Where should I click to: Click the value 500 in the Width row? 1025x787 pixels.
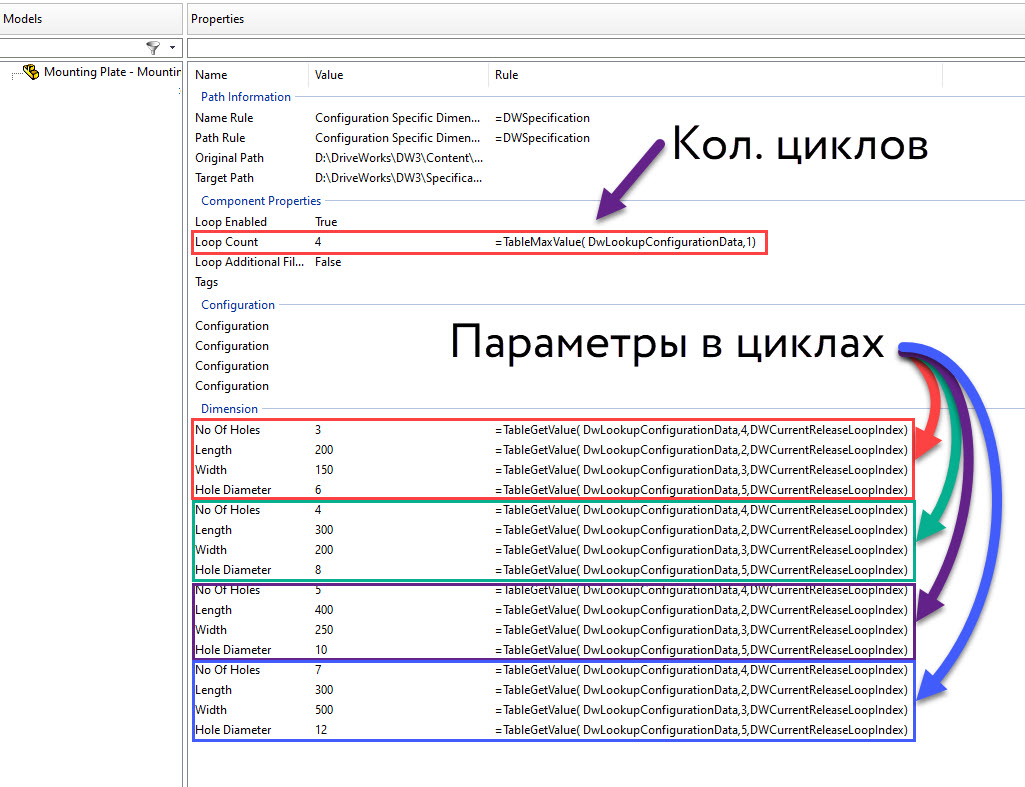click(x=324, y=710)
